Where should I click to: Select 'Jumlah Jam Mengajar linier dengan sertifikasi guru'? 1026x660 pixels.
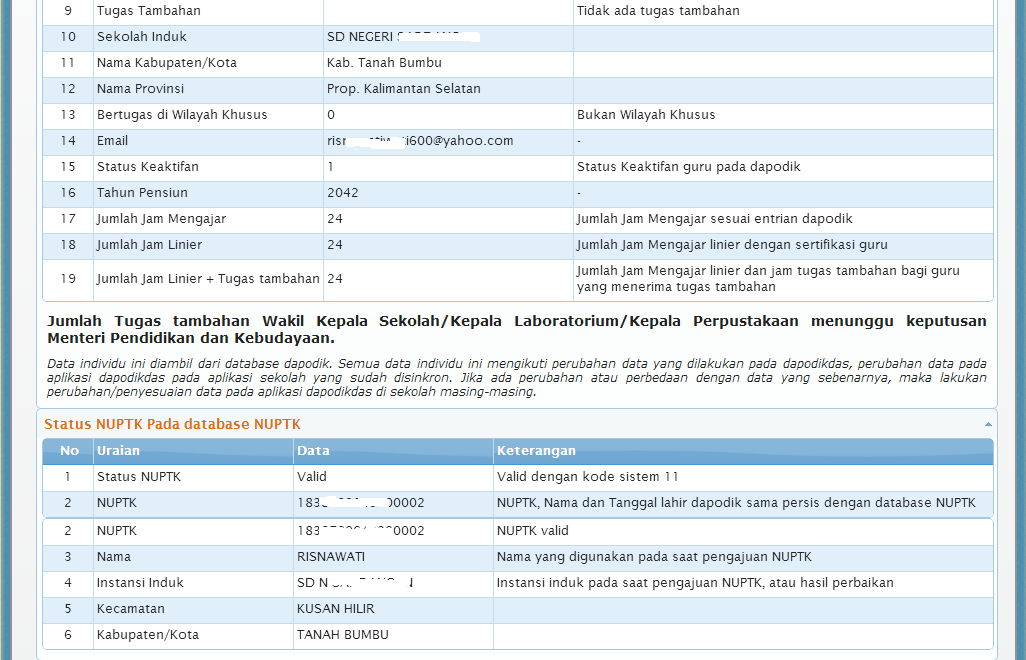pyautogui.click(x=732, y=245)
